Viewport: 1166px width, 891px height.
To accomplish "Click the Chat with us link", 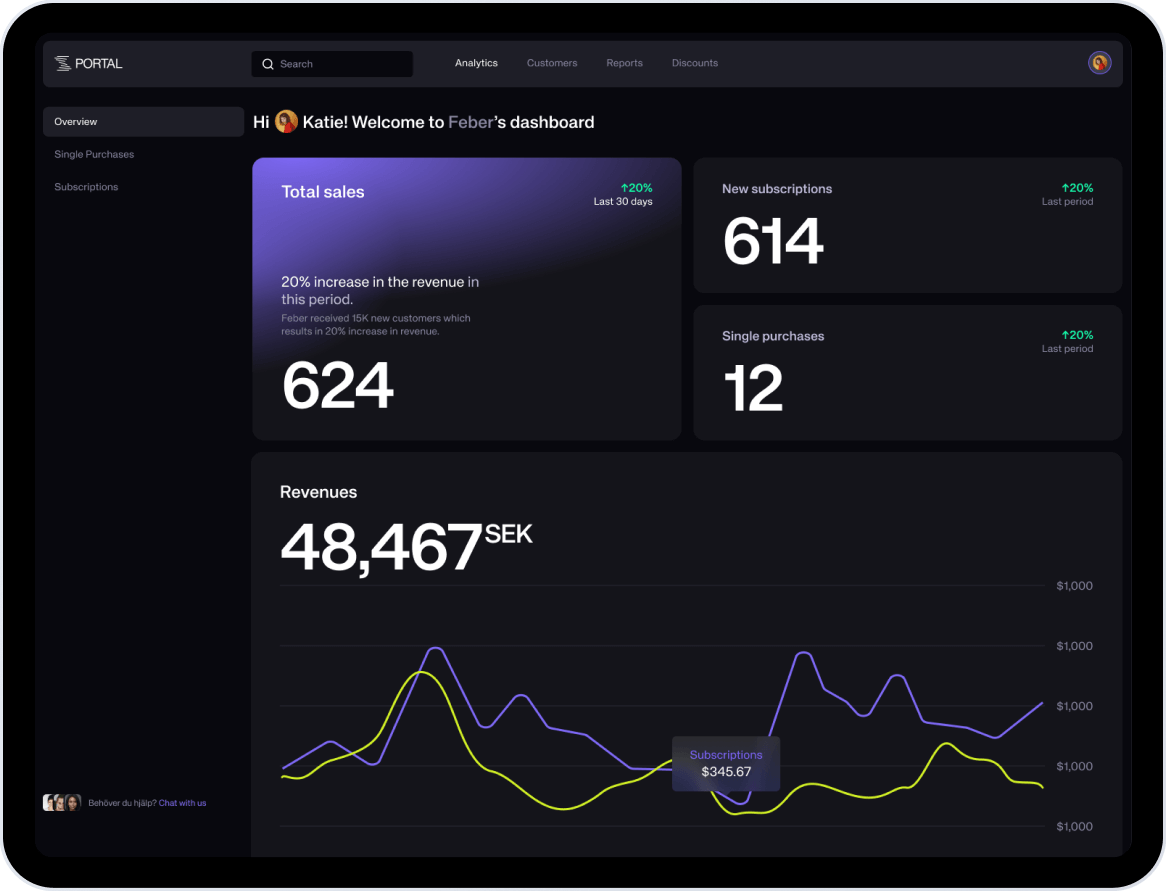I will click(x=182, y=803).
